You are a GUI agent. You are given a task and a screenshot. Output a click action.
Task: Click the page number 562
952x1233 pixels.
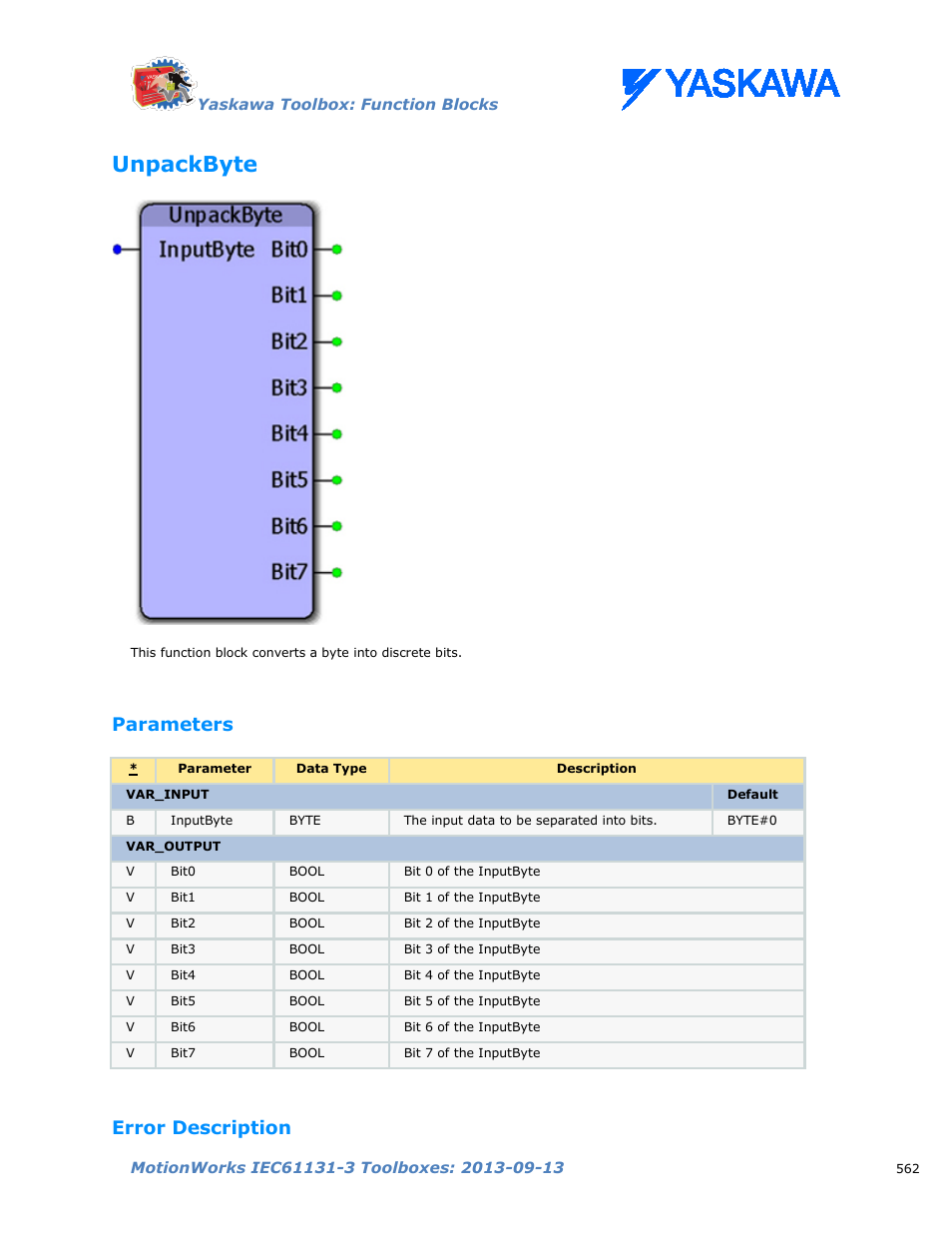coord(908,1169)
